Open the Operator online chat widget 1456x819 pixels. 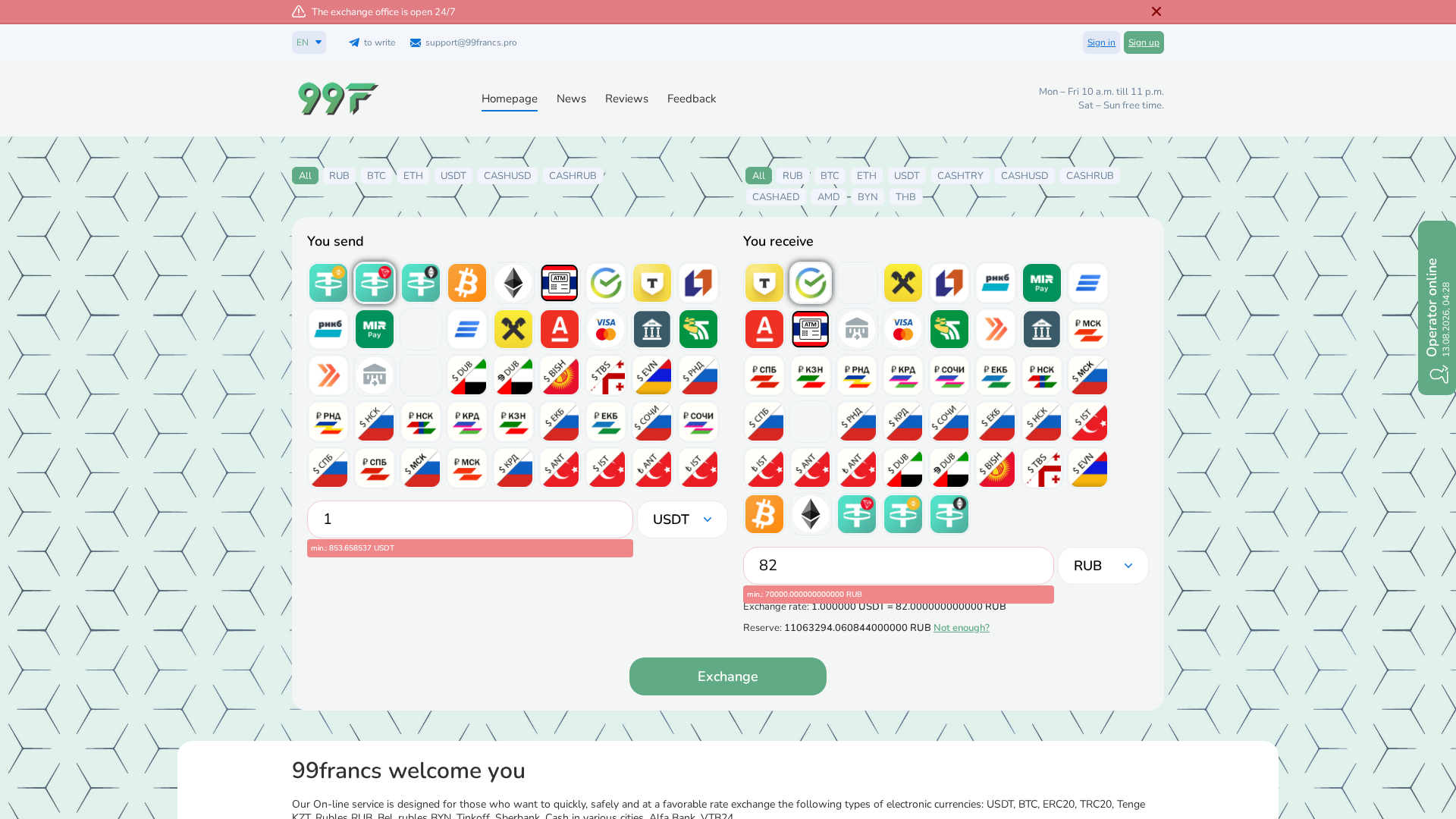pyautogui.click(x=1437, y=307)
